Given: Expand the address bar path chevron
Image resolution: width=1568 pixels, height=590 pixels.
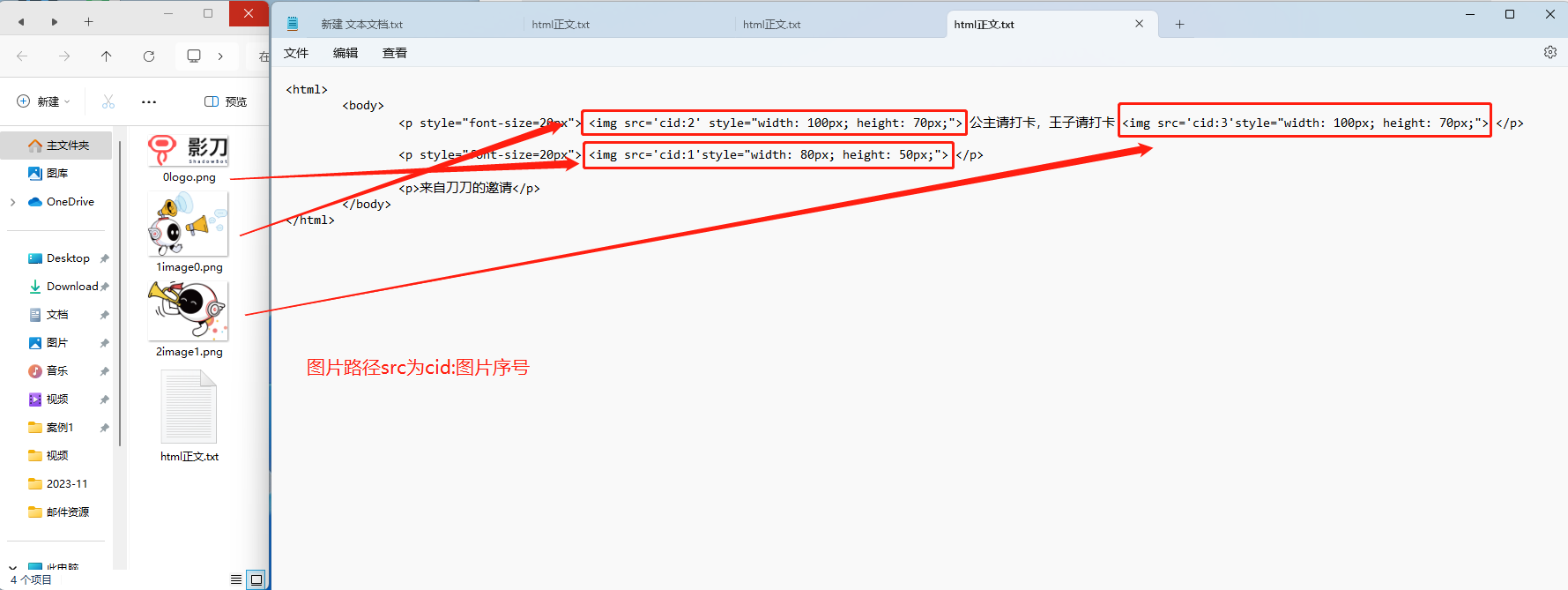Looking at the screenshot, I should click(220, 56).
